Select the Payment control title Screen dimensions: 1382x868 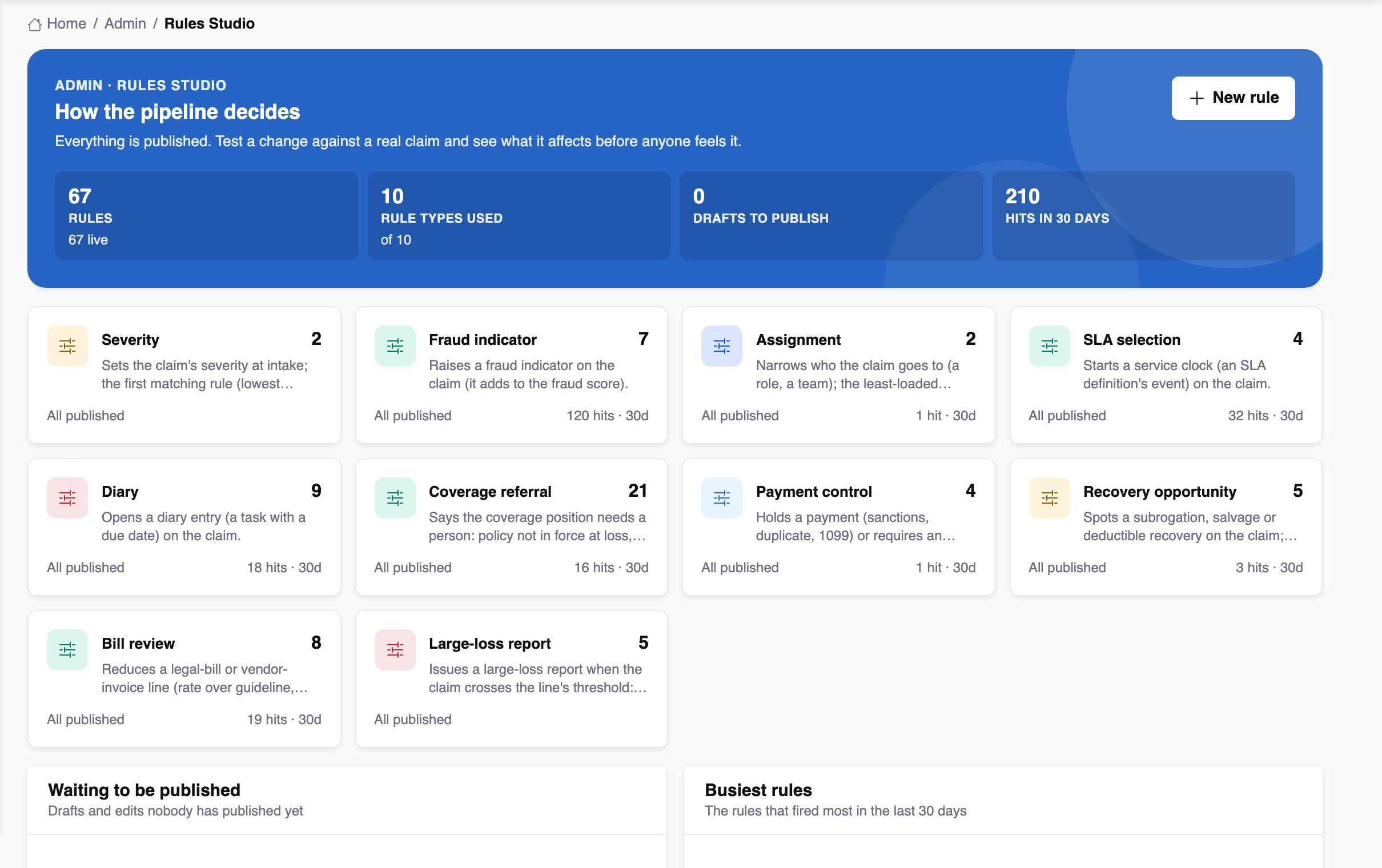coord(814,492)
